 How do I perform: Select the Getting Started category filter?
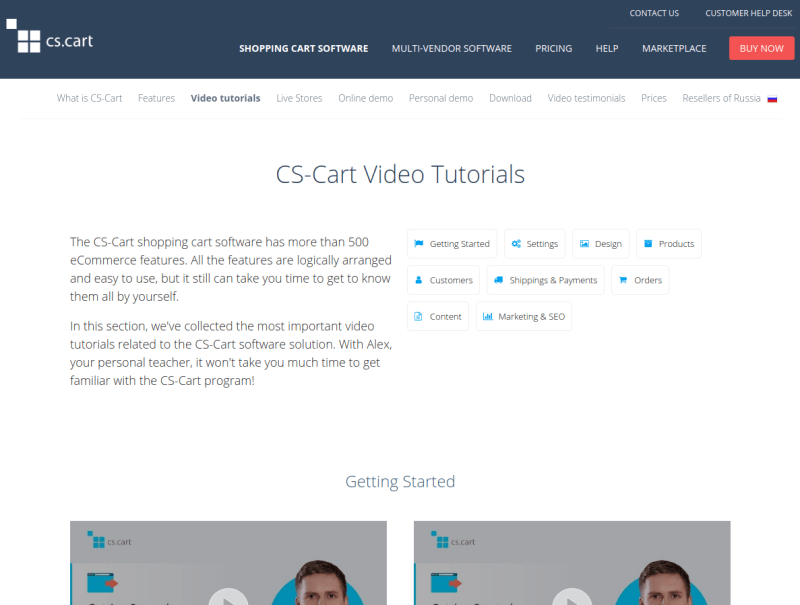tap(453, 243)
